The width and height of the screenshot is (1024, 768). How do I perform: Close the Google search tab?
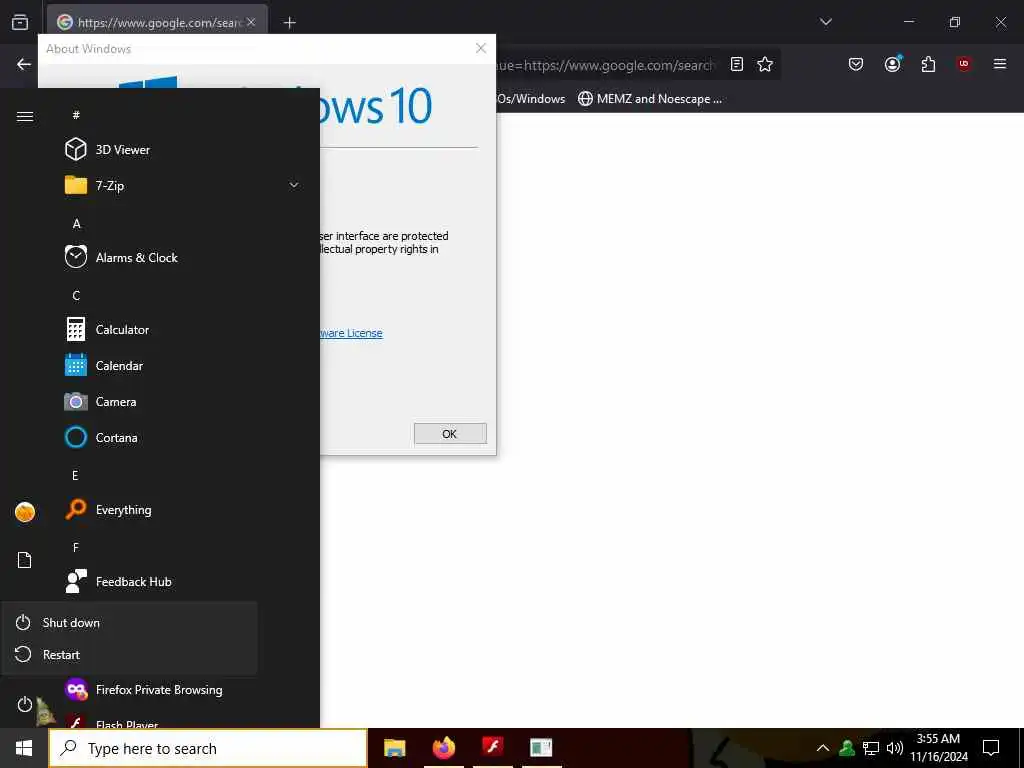251,22
